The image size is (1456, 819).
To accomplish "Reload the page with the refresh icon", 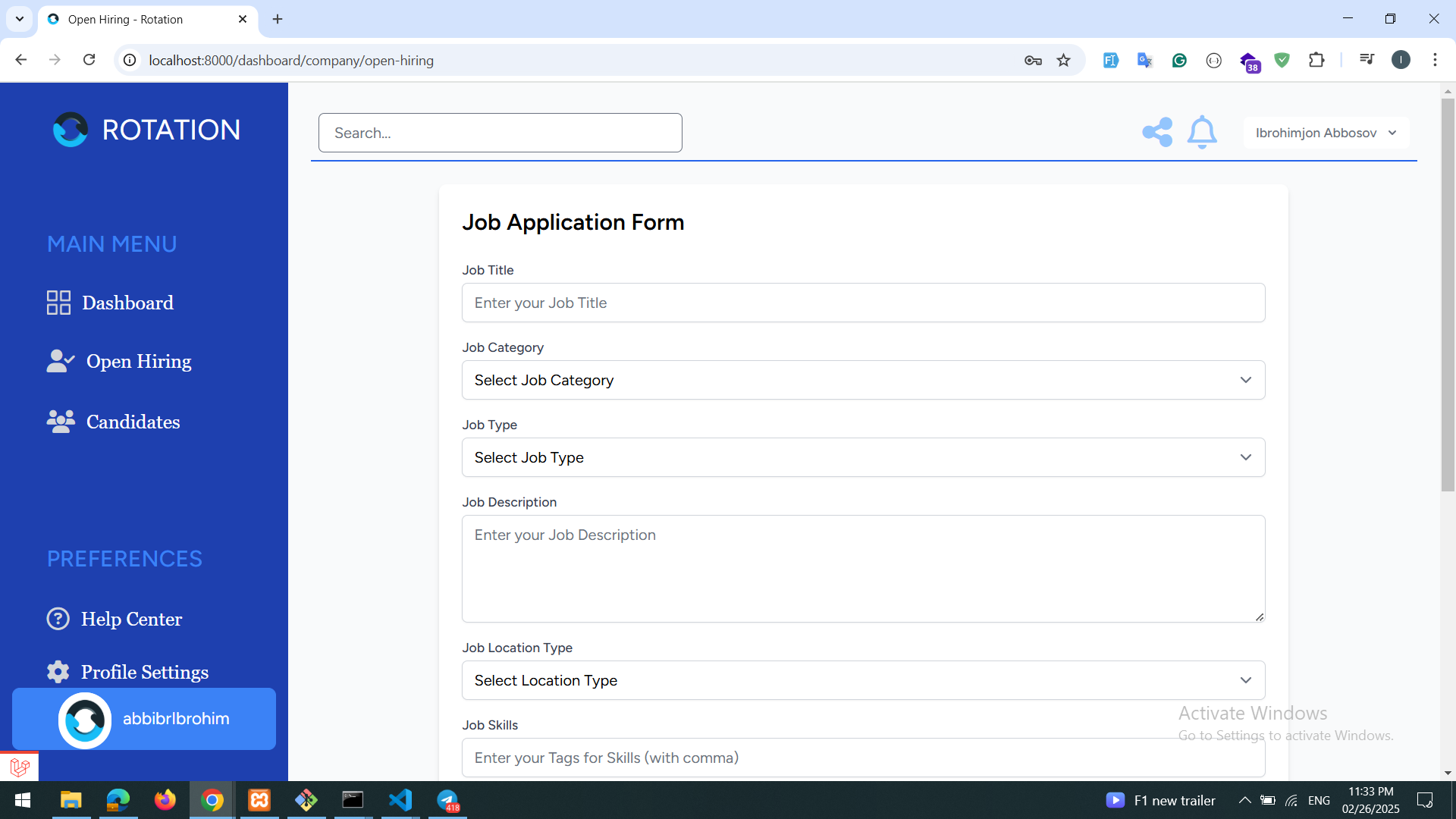I will coord(89,60).
